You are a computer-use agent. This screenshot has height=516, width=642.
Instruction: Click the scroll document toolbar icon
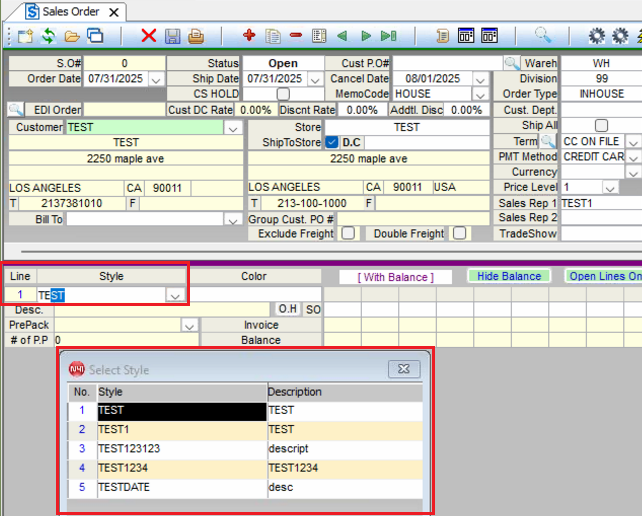[442, 36]
